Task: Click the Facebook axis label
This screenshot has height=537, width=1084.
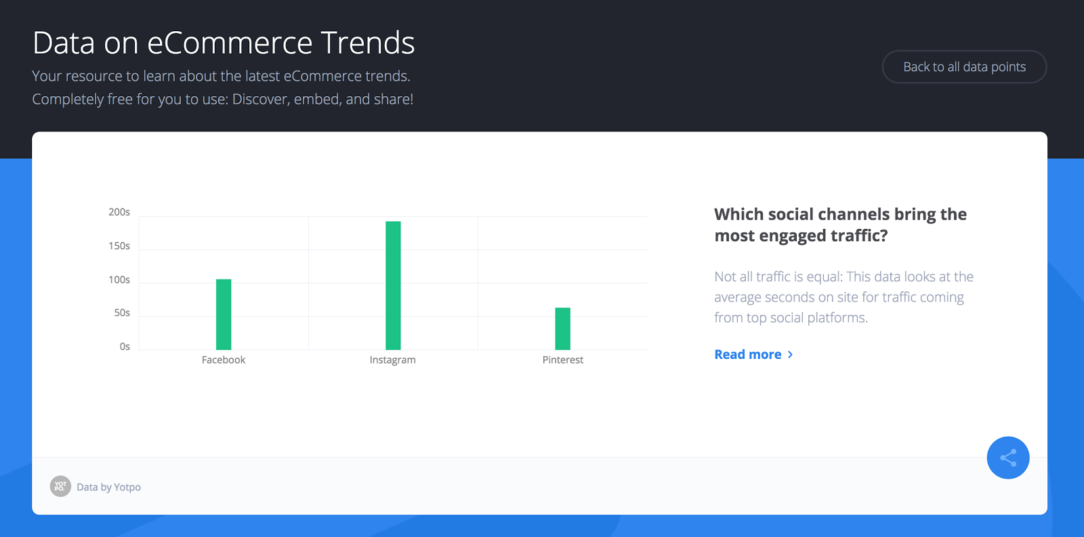Action: click(223, 360)
